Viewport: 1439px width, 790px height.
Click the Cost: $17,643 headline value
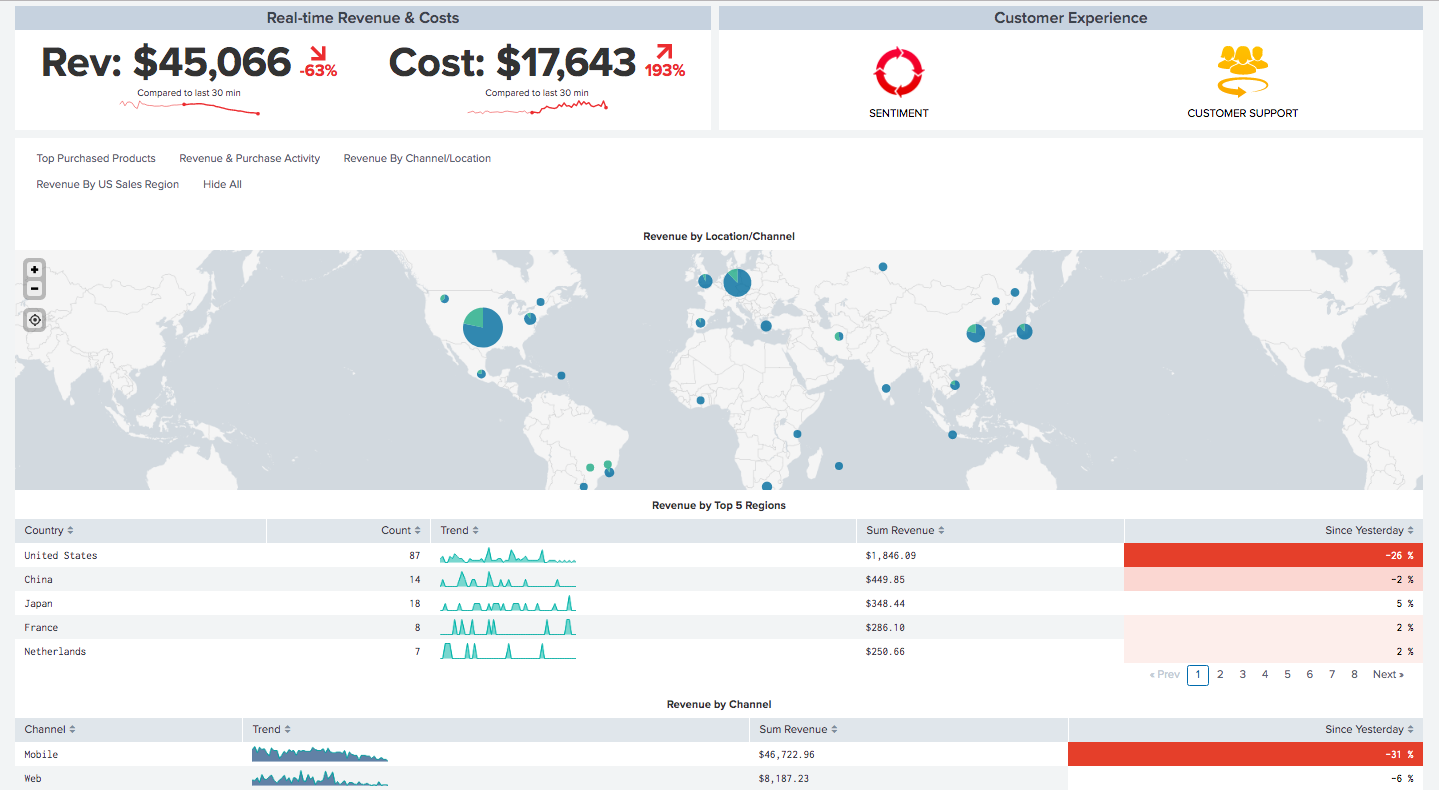[x=512, y=62]
